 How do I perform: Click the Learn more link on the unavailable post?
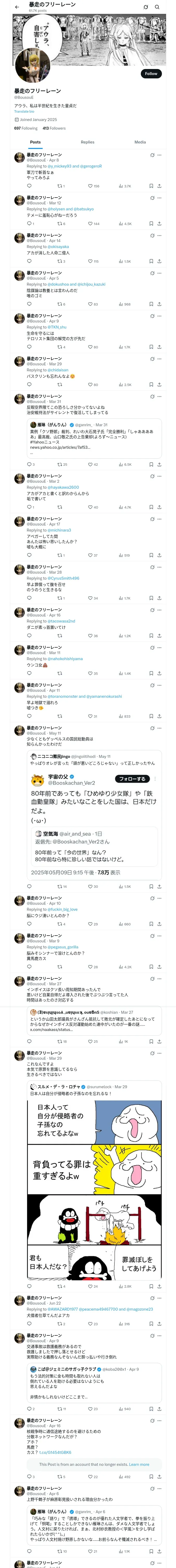coord(139,1465)
